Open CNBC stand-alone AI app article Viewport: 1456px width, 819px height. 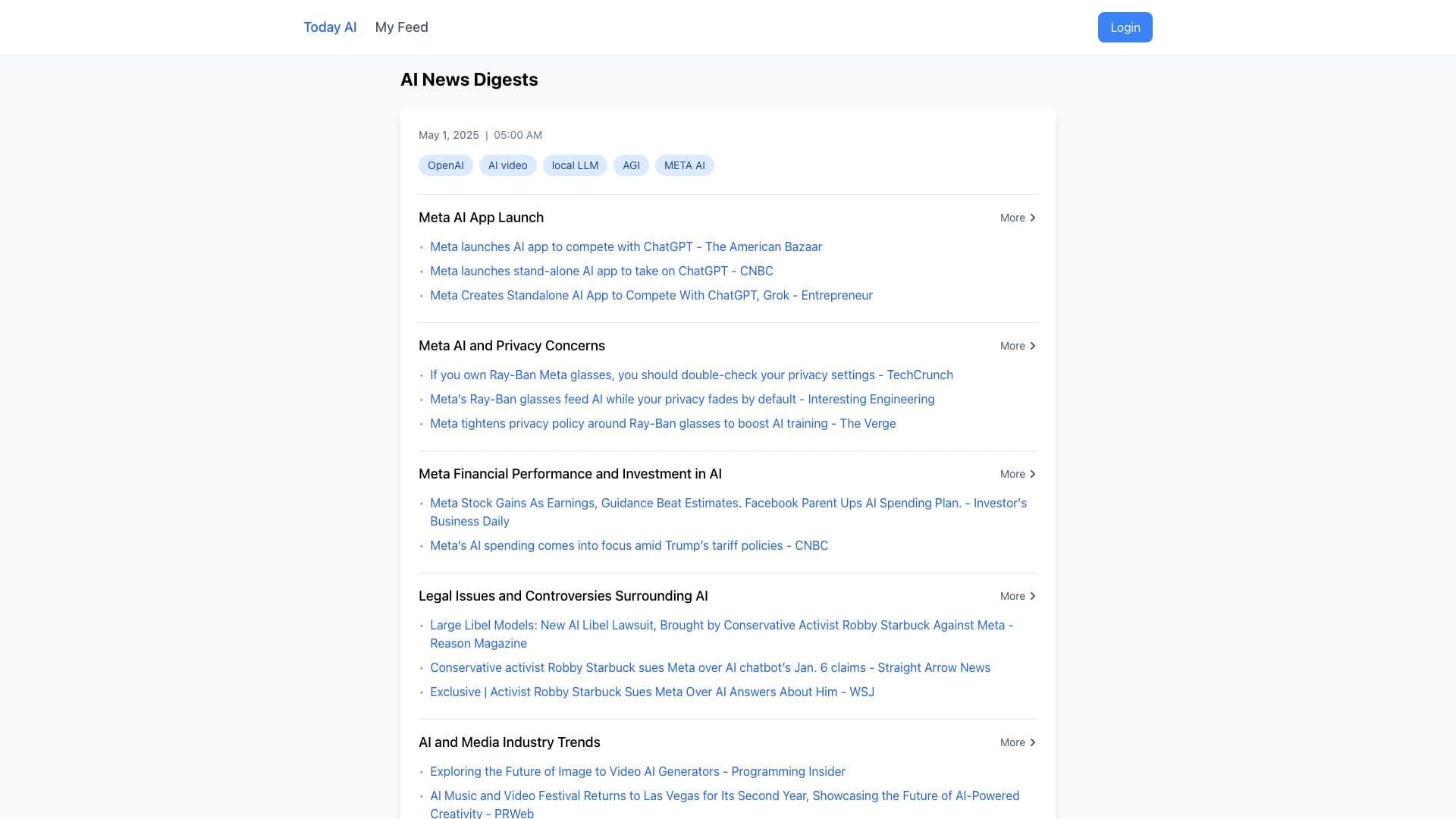coord(601,271)
